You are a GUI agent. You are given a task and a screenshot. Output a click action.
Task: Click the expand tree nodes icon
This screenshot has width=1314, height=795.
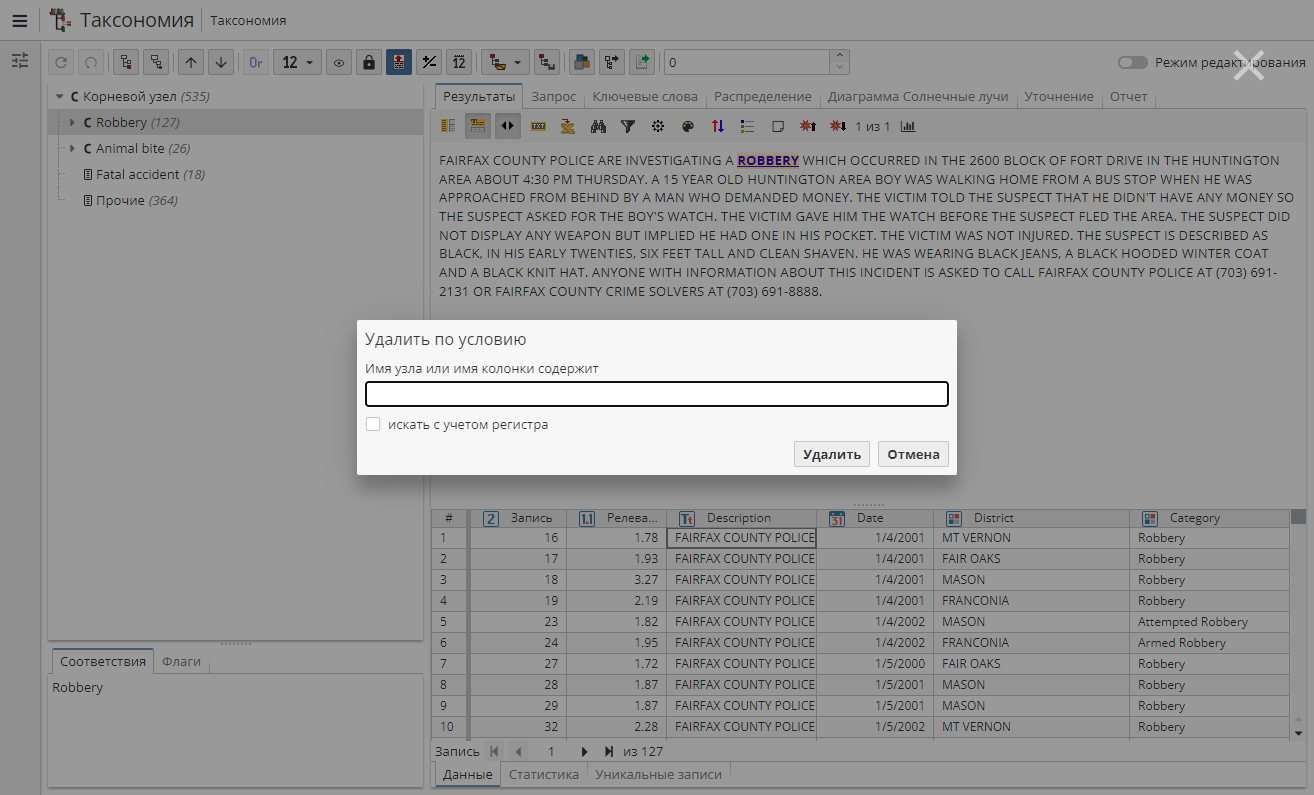click(x=127, y=62)
